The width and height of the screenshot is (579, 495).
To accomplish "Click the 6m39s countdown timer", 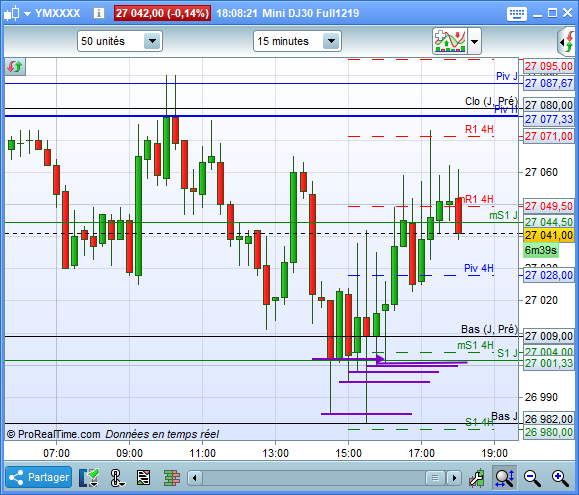I will [x=541, y=250].
